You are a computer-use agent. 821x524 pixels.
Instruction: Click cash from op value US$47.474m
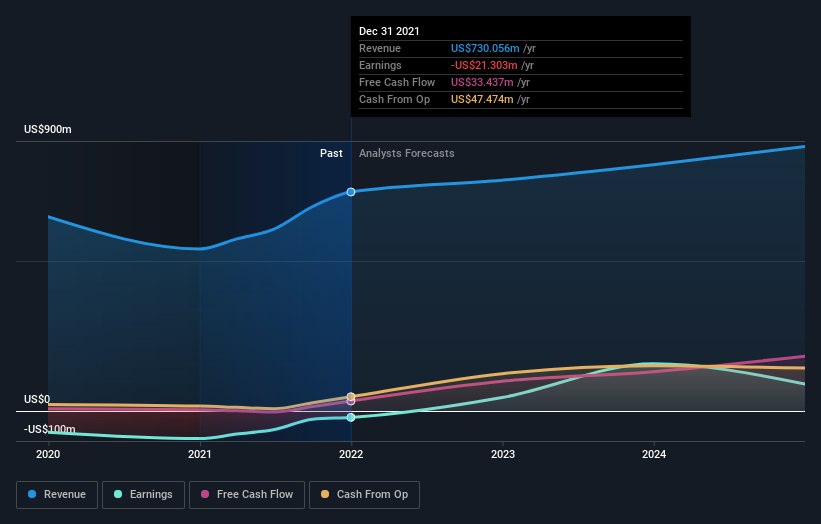[482, 99]
